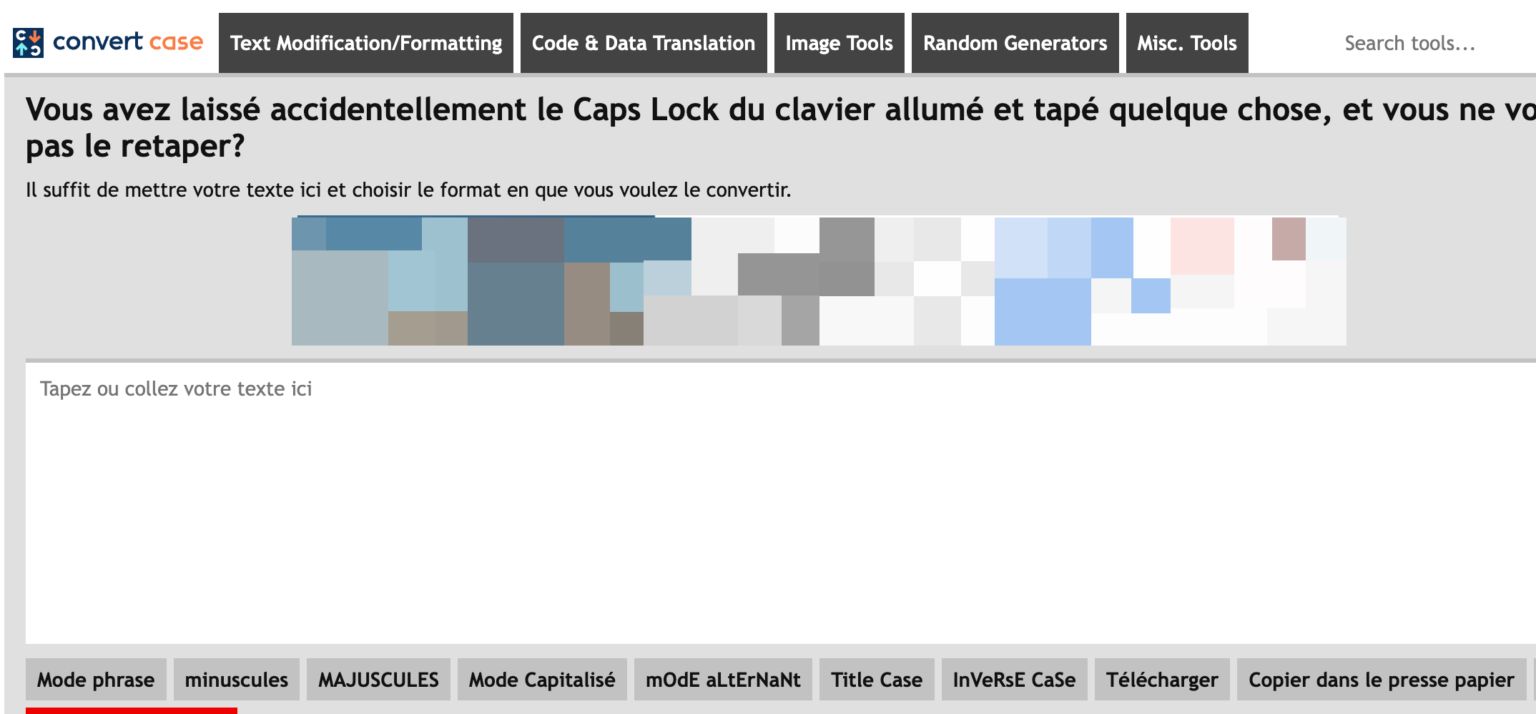1536x714 pixels.
Task: Click into the text input area
Action: (x=780, y=503)
